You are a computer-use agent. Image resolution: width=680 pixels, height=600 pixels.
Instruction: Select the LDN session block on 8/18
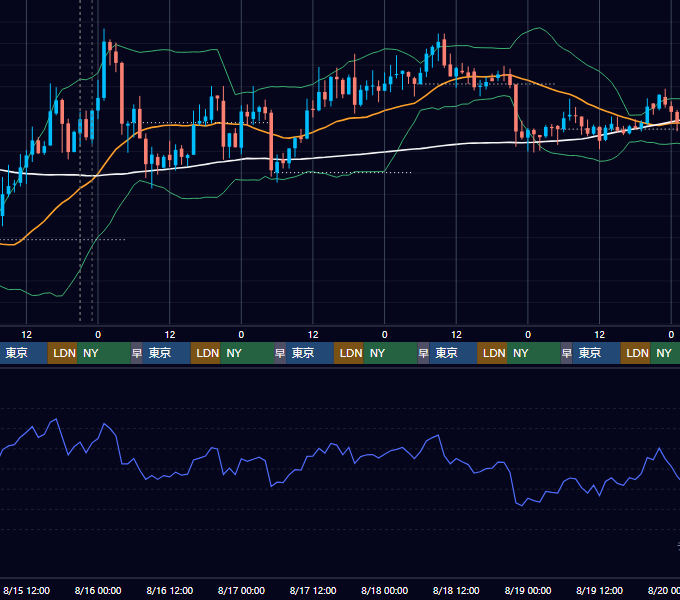(x=492, y=353)
